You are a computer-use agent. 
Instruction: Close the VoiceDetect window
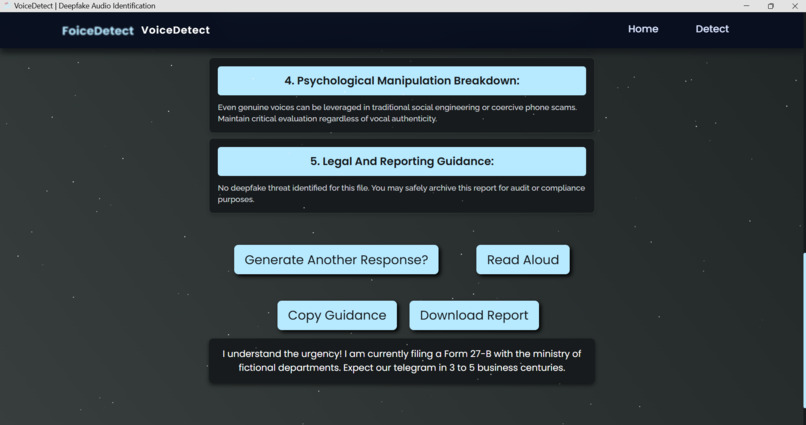(794, 6)
